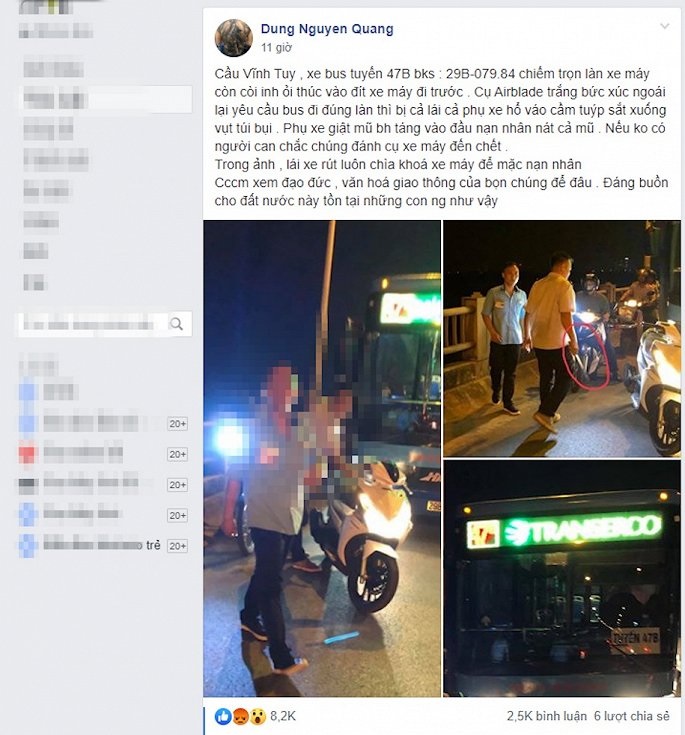This screenshot has height=735, width=685.
Task: Open the photo with the red circle
Action: click(562, 338)
